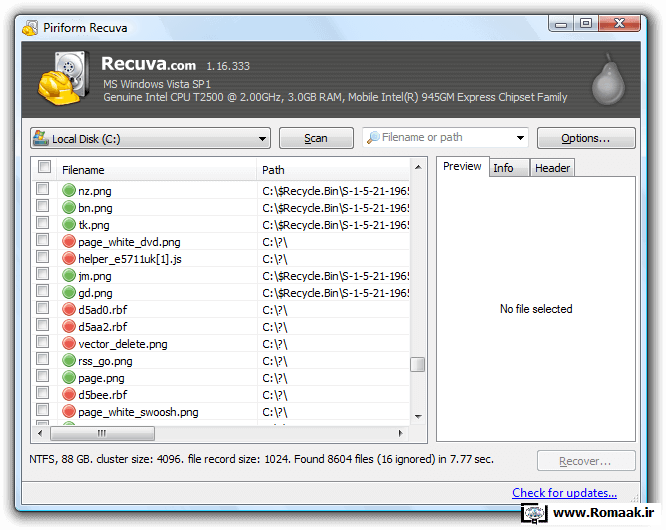Click the red status icon for helper_e5711uk[1].js
The height and width of the screenshot is (530, 666).
(x=69, y=258)
